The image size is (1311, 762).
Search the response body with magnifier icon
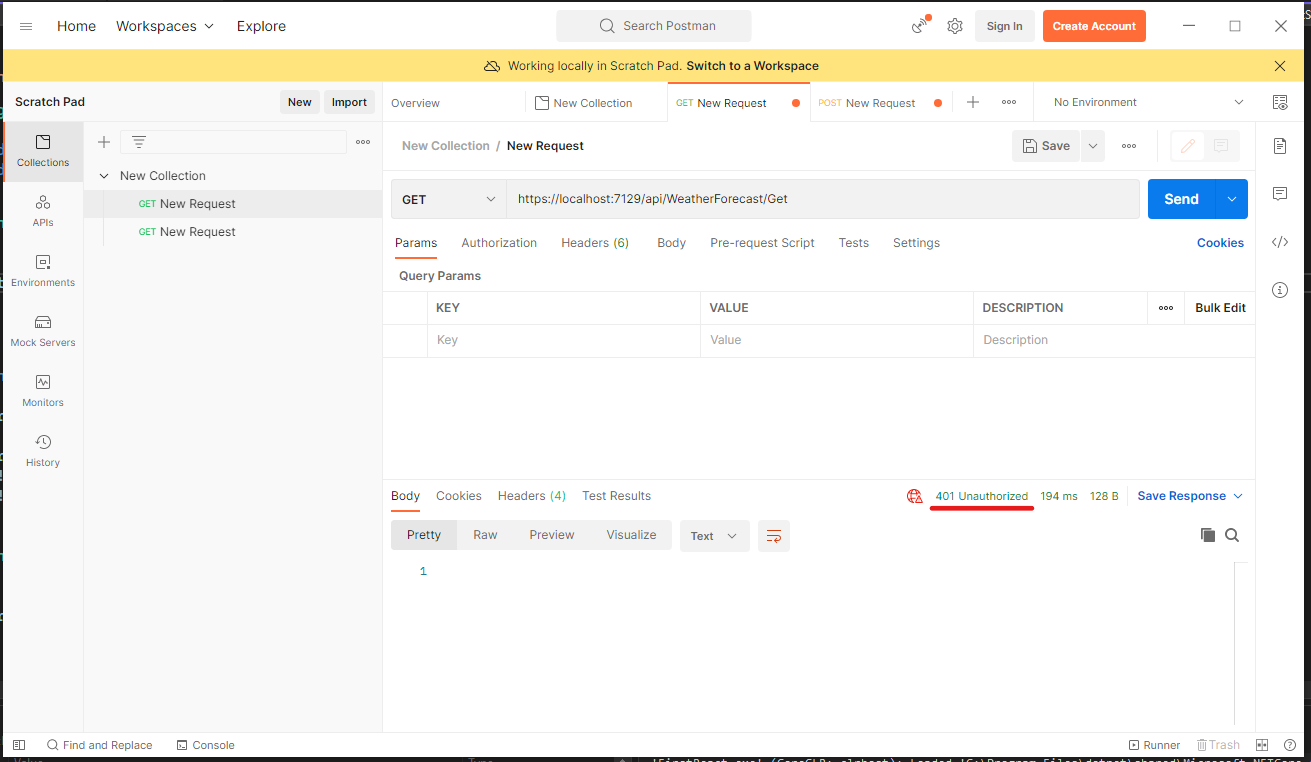(1232, 535)
